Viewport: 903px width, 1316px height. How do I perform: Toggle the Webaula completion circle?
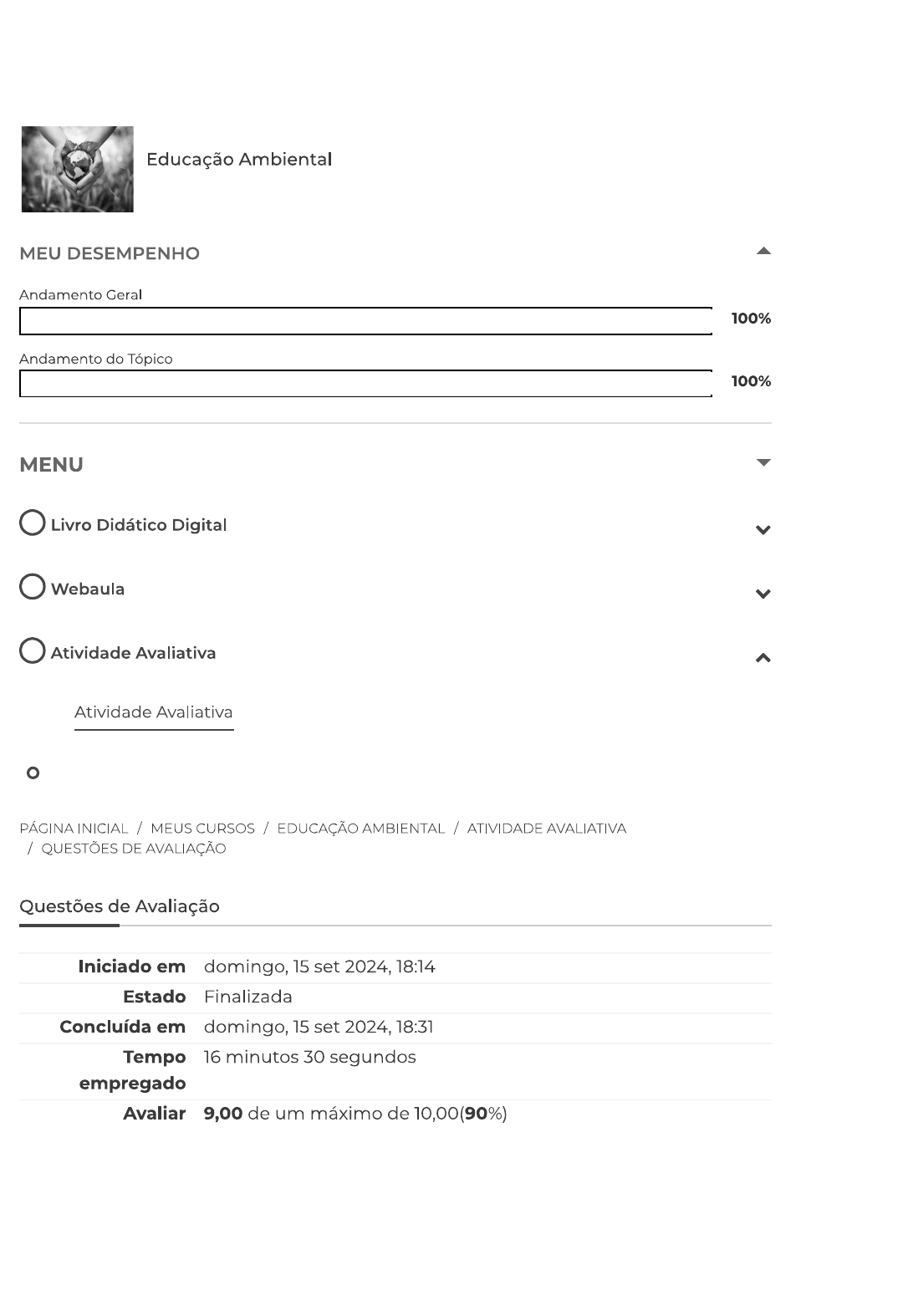pos(33,587)
